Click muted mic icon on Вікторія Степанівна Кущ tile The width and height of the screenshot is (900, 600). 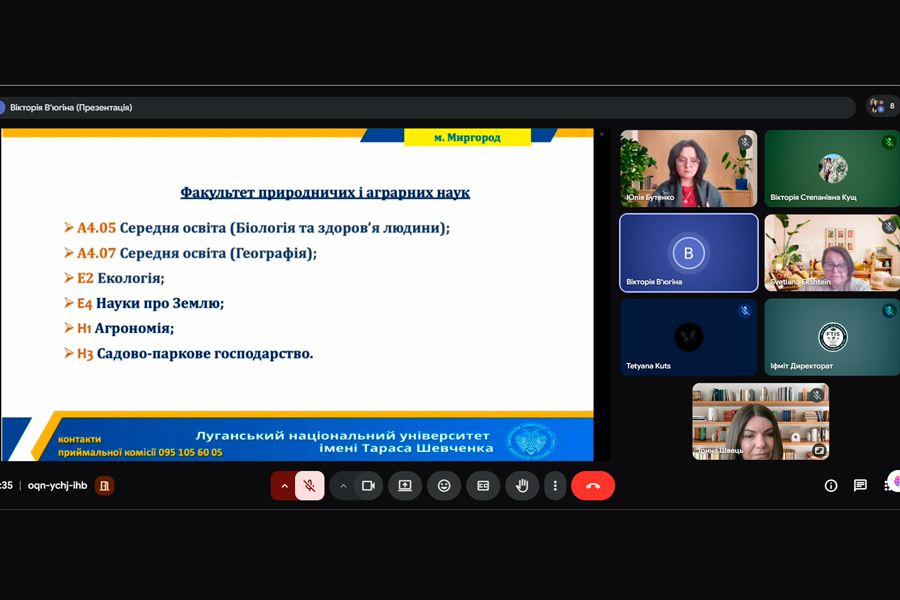pos(889,142)
